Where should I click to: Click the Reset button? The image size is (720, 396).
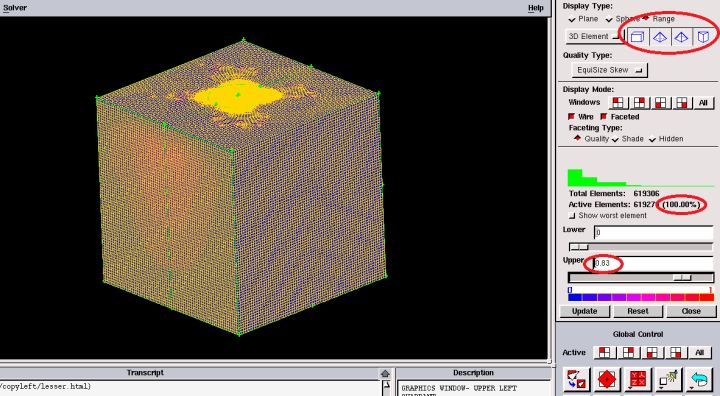click(638, 311)
